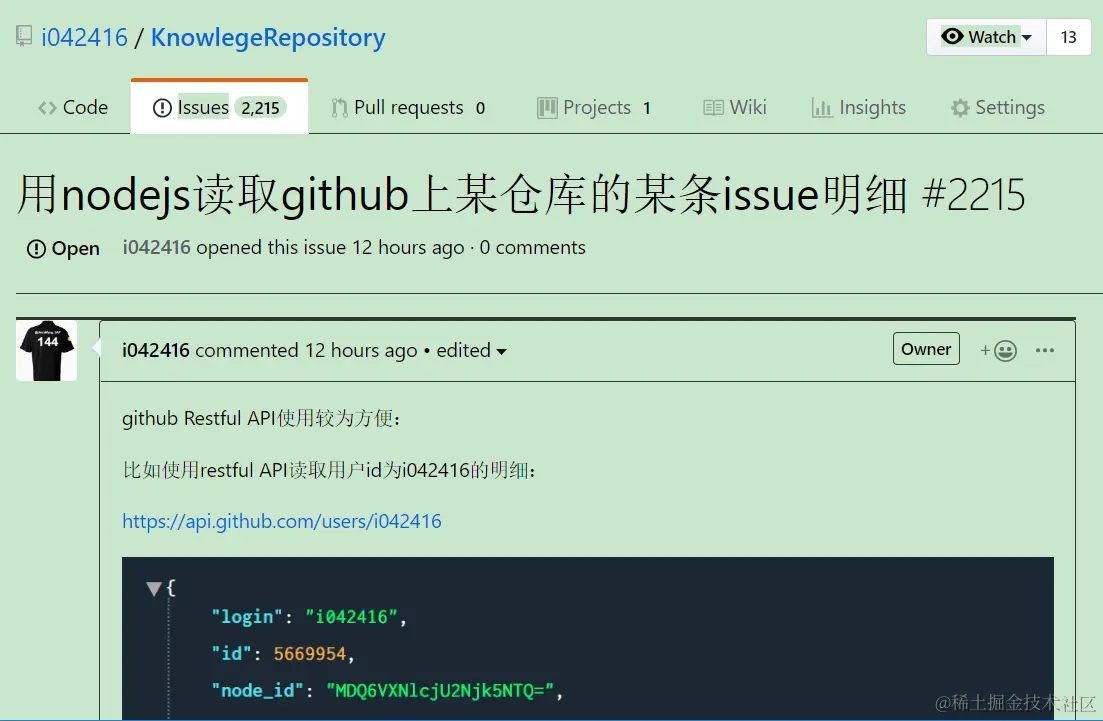The image size is (1103, 721).
Task: Switch to the Code tab
Action: 73,108
